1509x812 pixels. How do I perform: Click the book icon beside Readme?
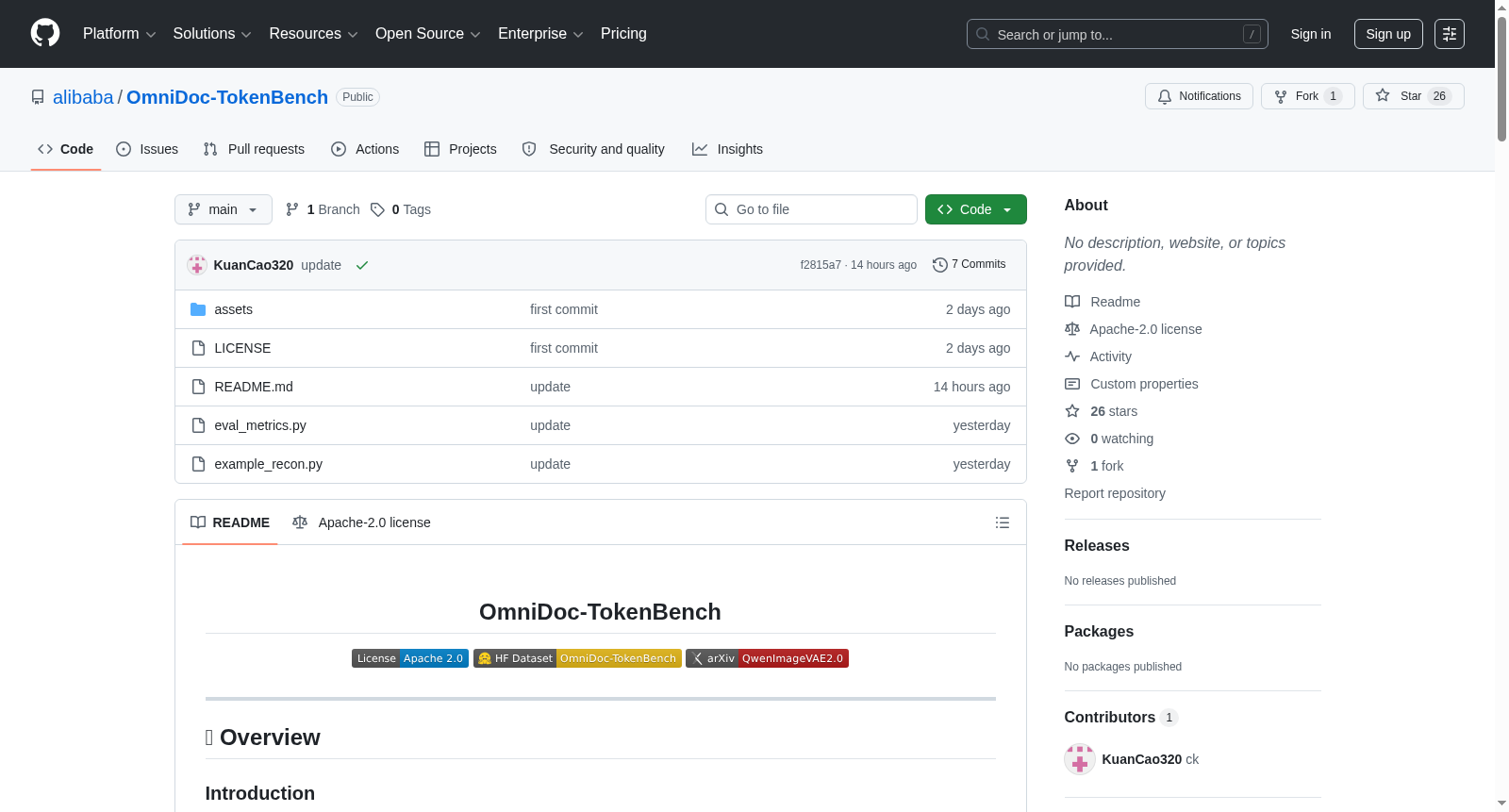pos(1072,302)
